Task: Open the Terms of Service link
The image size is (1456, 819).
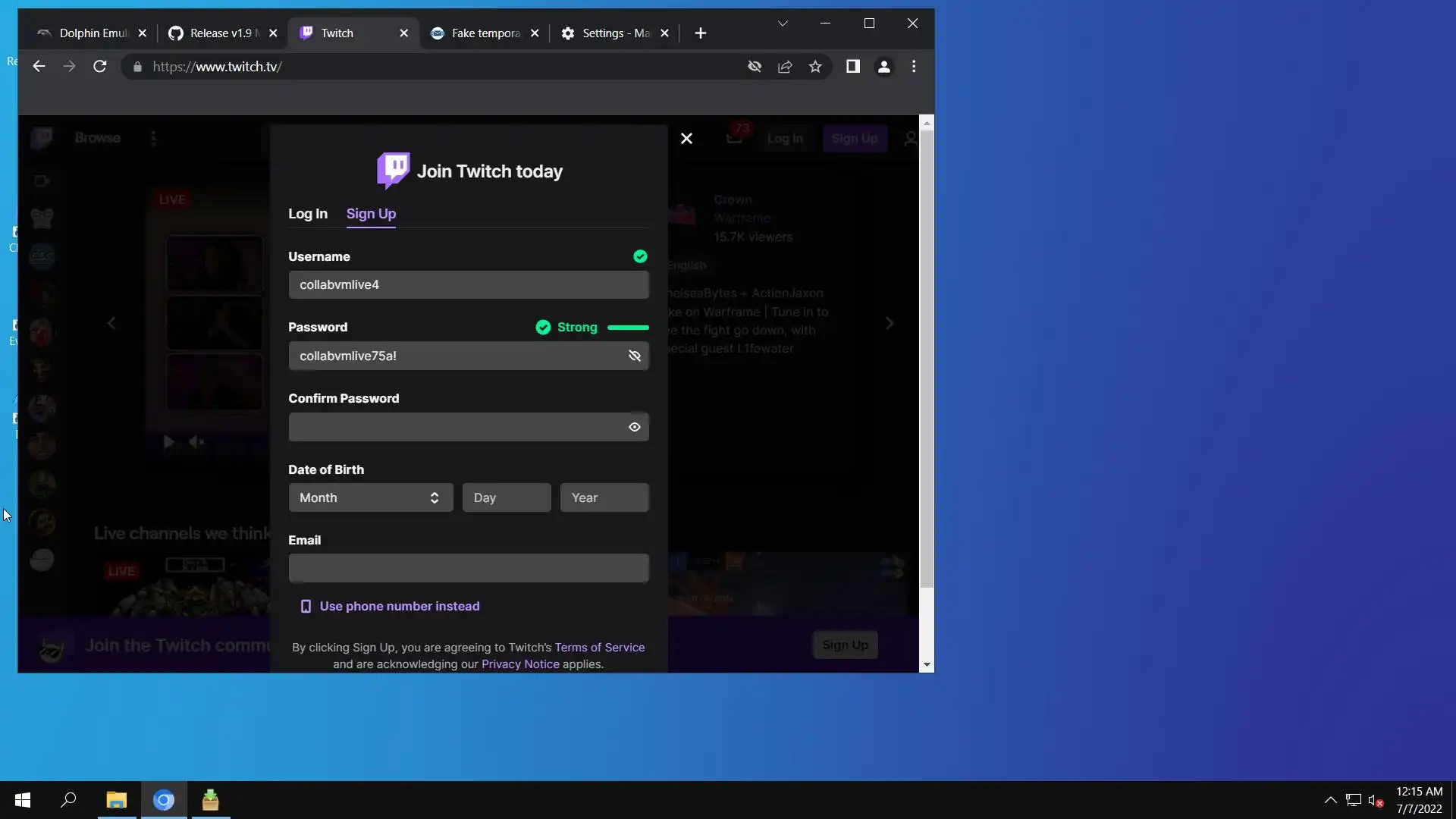Action: point(599,647)
